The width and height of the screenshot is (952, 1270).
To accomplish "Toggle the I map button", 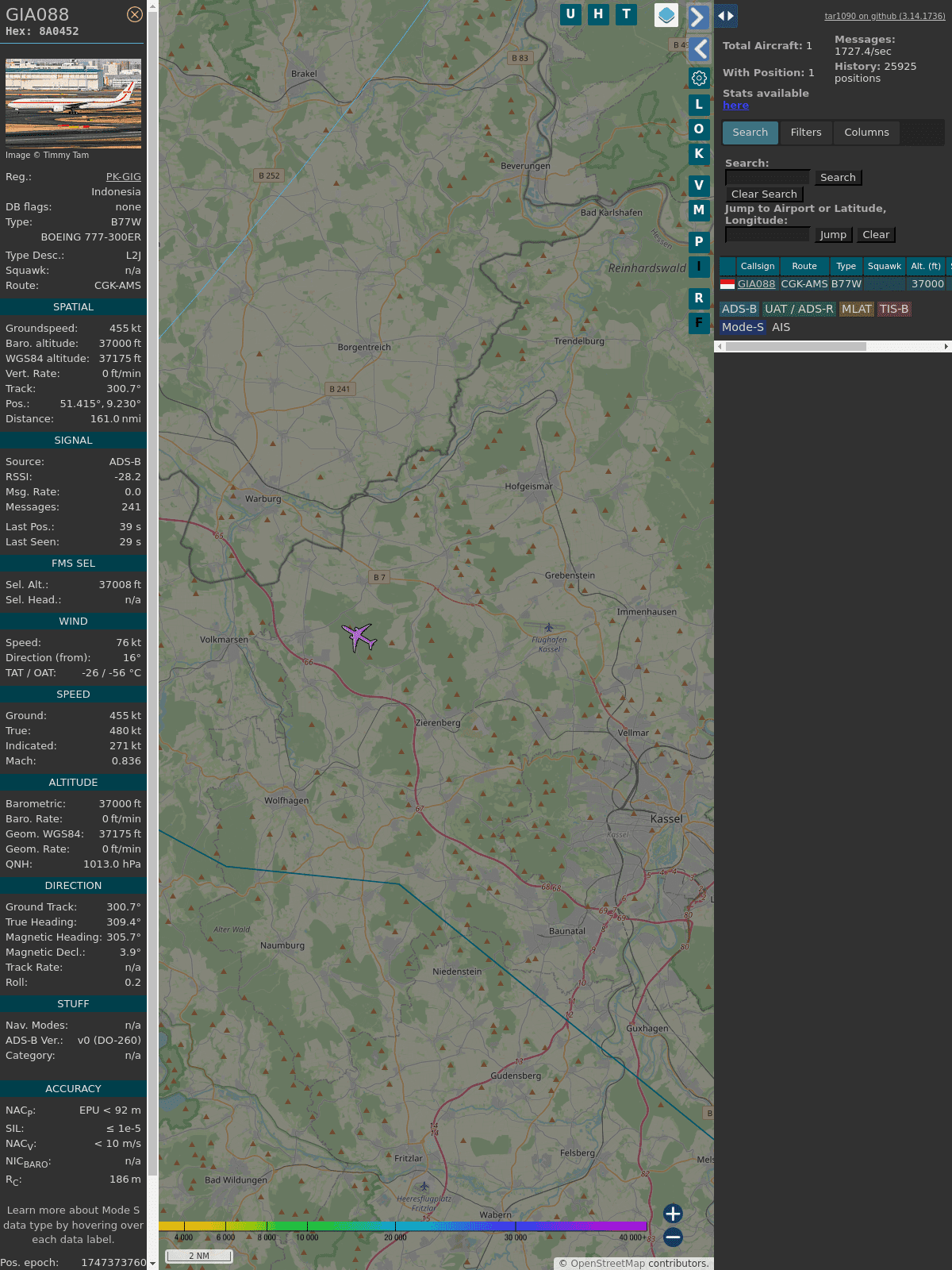I will 699,267.
